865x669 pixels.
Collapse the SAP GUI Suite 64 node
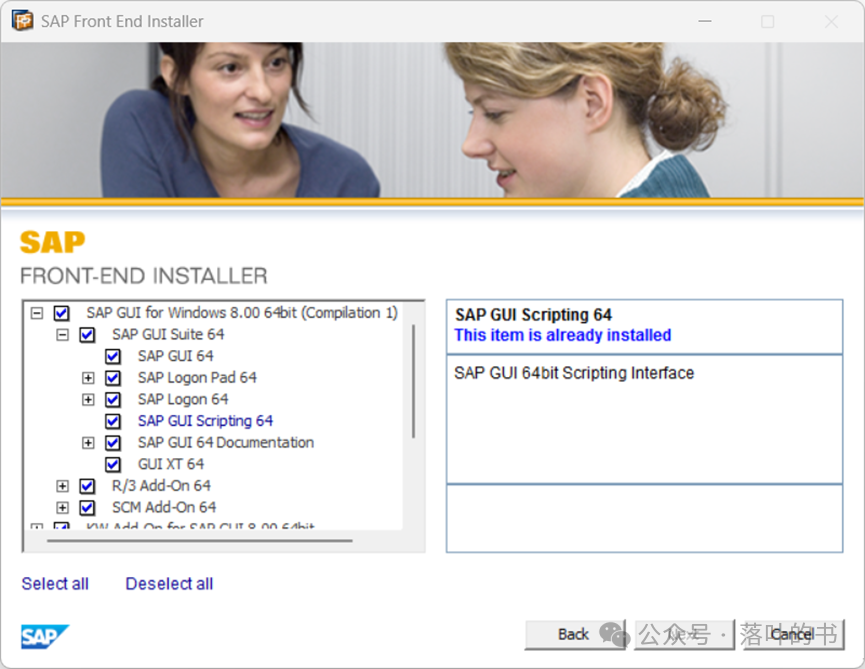coord(63,335)
